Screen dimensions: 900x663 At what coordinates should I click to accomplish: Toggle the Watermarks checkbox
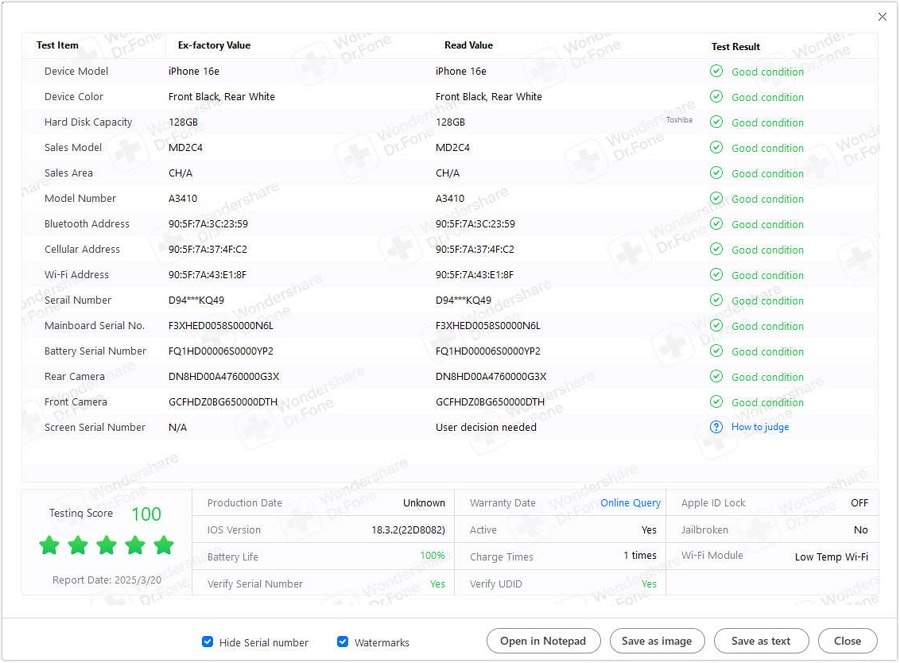343,642
